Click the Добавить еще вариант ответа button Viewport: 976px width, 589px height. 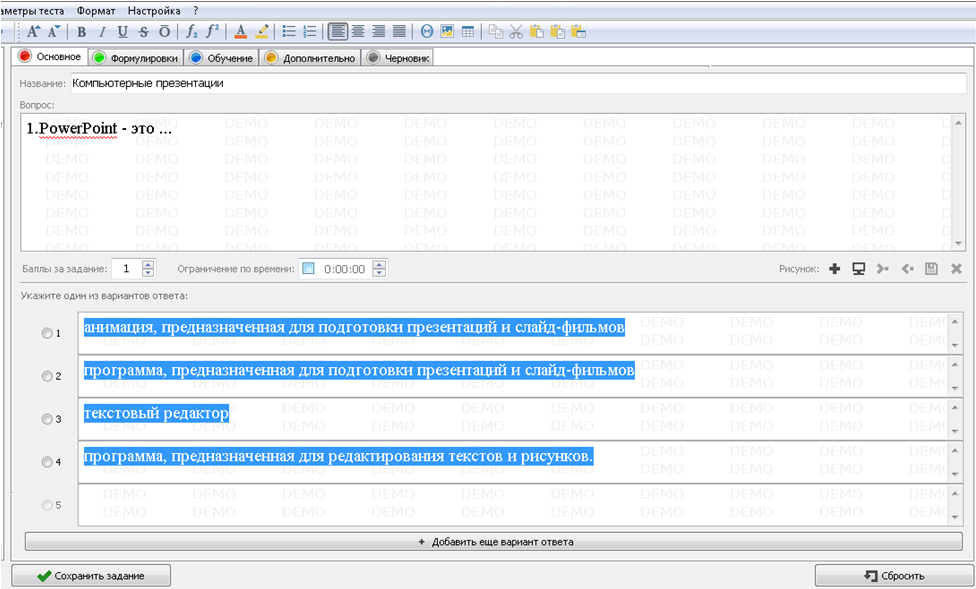494,542
